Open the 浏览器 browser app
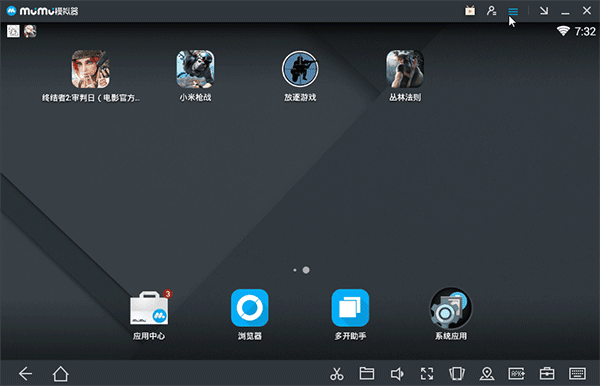The image size is (600, 386). click(249, 308)
